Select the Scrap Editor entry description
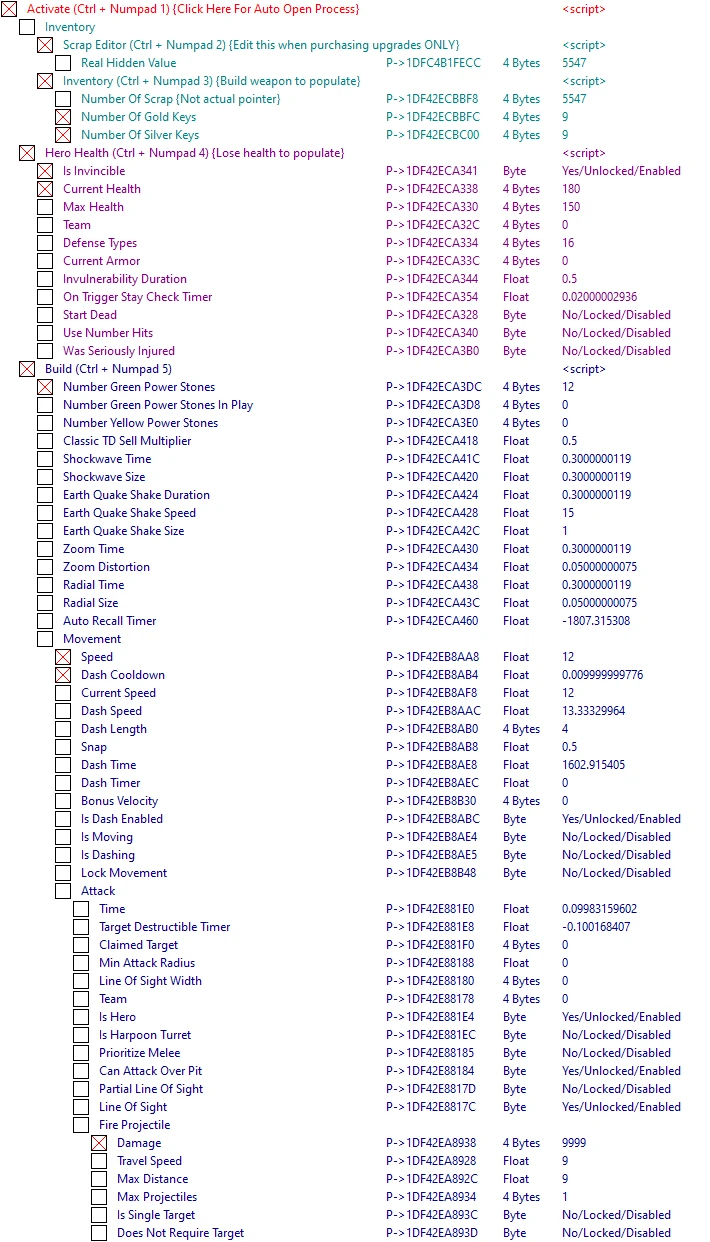Viewport: 710px width, 1242px height. coord(261,45)
